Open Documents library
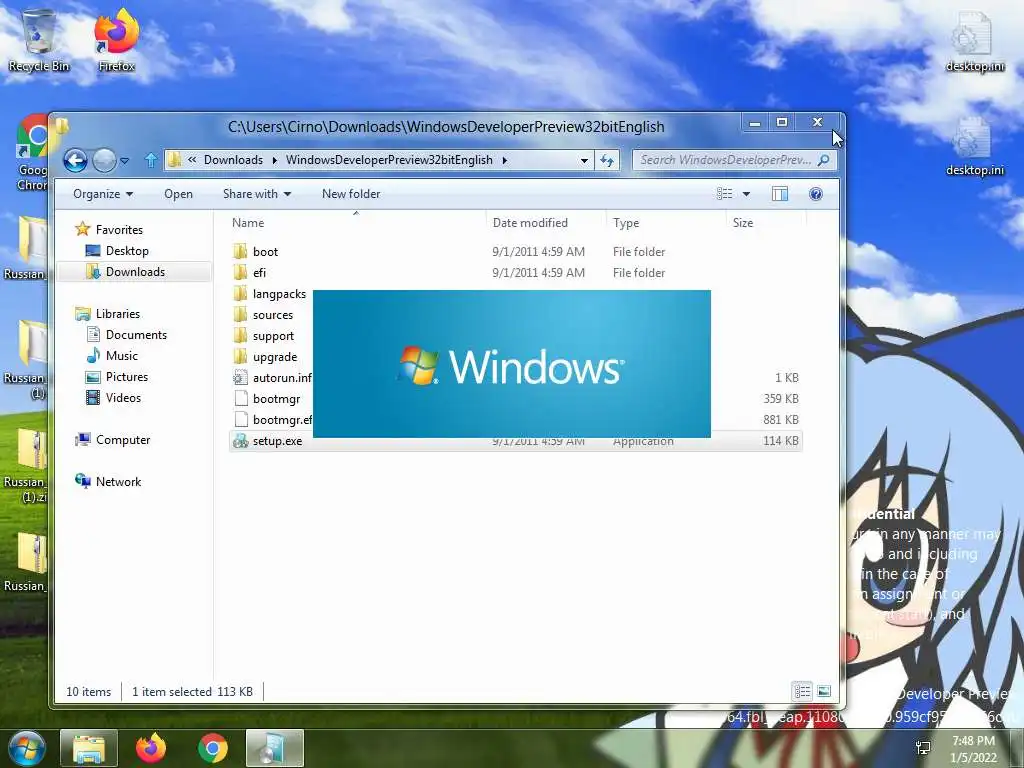This screenshot has height=768, width=1024. click(x=136, y=334)
